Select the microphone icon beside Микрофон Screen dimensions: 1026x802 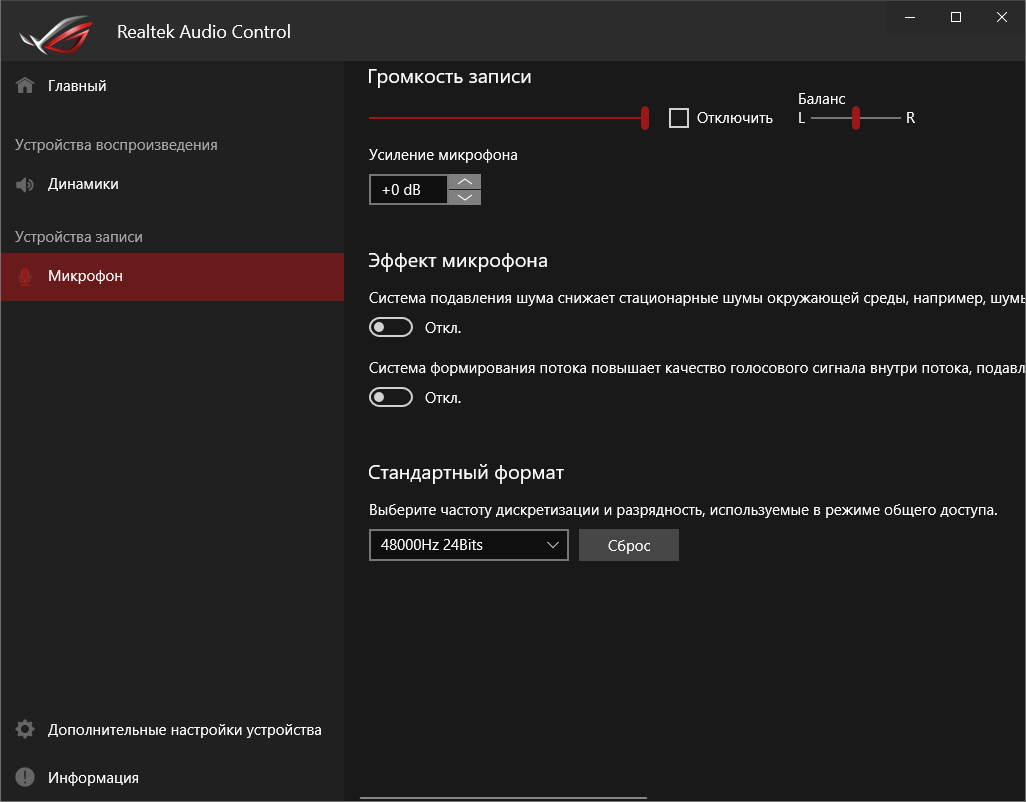coord(24,275)
